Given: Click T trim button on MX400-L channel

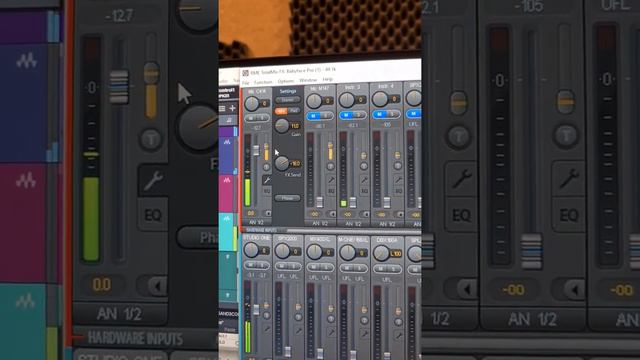Looking at the screenshot, I should click(x=331, y=319).
